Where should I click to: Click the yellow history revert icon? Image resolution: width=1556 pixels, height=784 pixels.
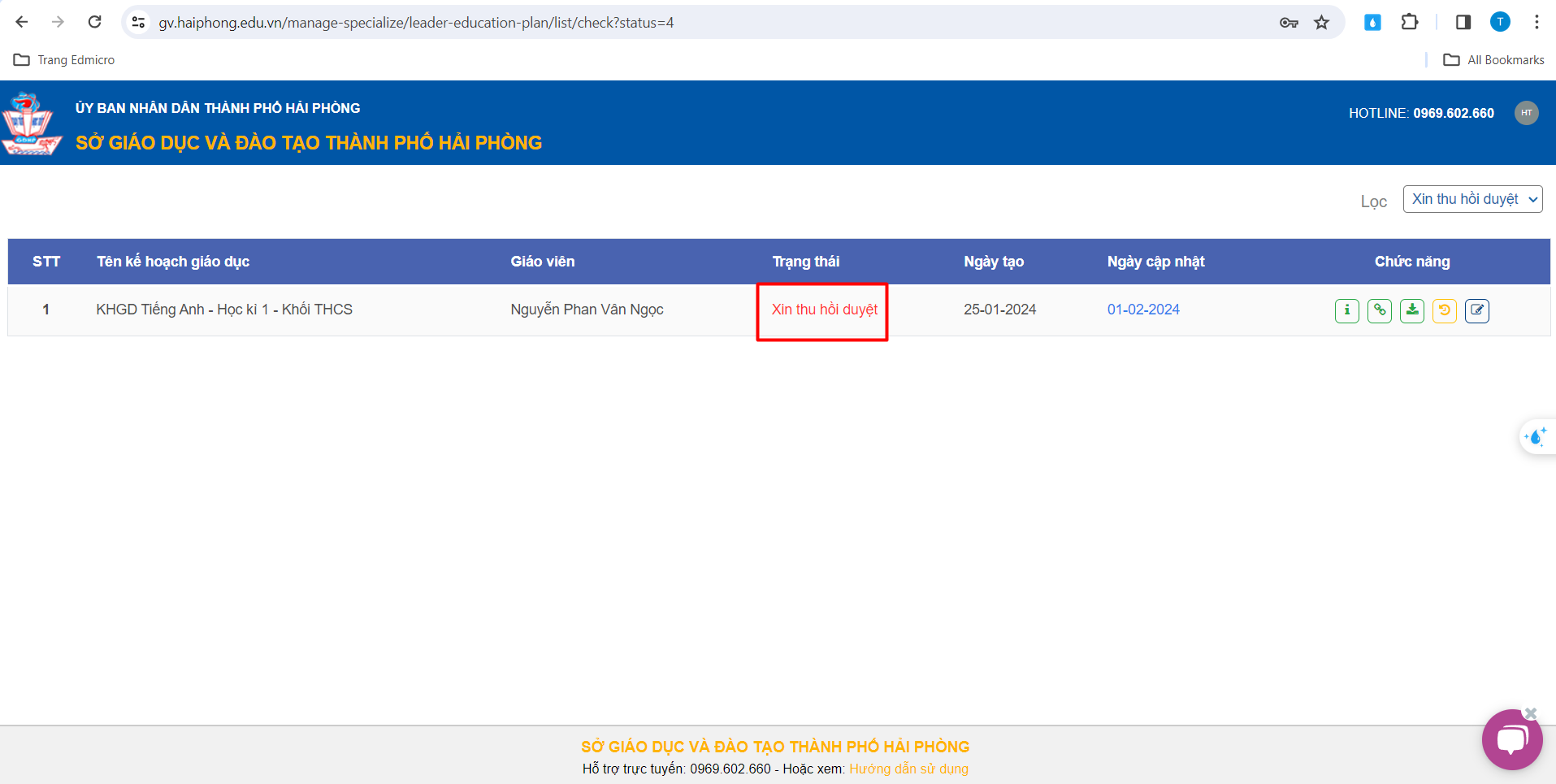pyautogui.click(x=1444, y=310)
